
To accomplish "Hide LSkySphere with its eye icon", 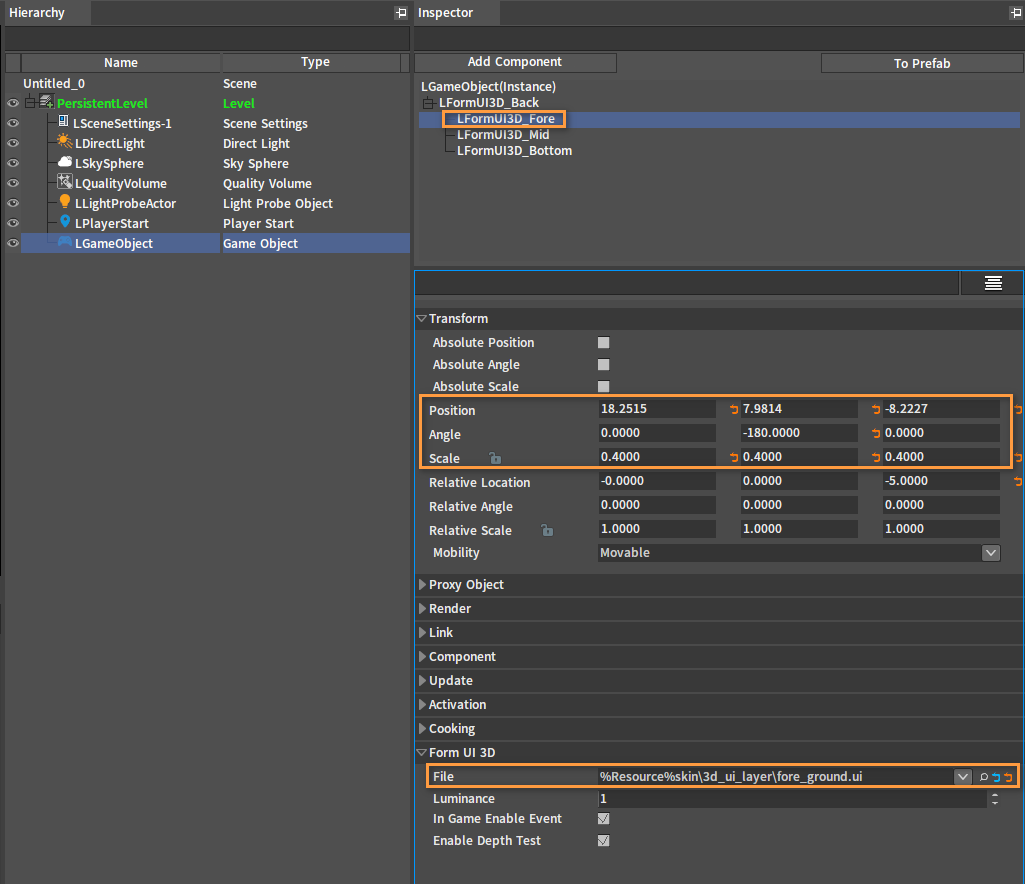I will pos(12,163).
